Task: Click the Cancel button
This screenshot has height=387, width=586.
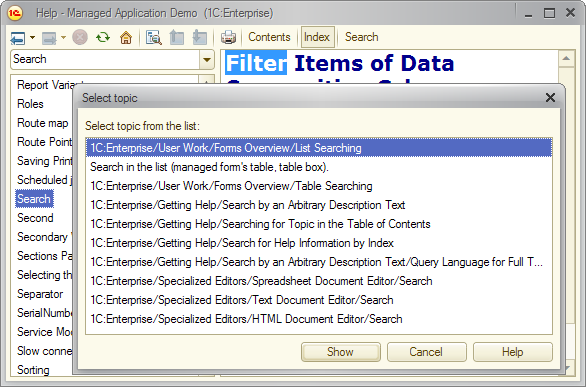Action: [426, 352]
